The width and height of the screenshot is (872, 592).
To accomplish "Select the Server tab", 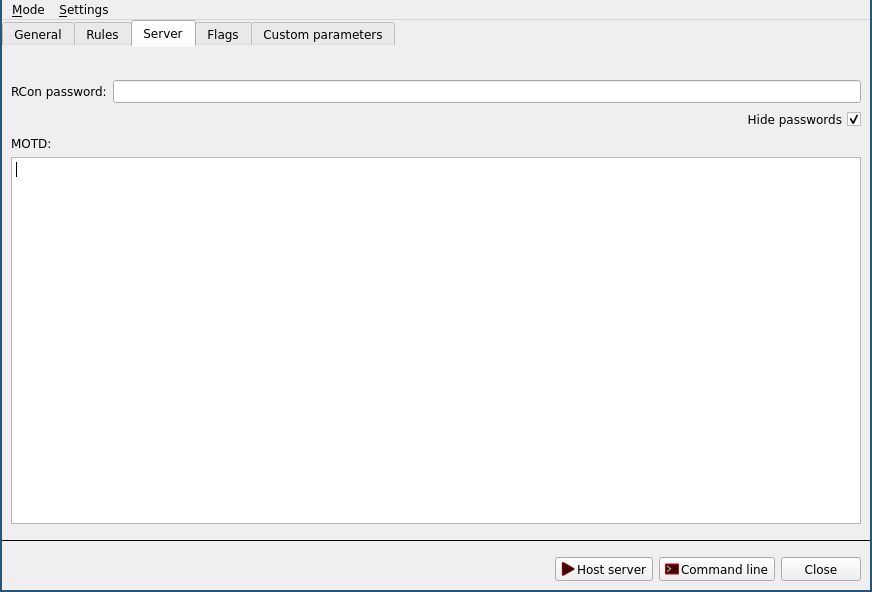I will [x=163, y=33].
